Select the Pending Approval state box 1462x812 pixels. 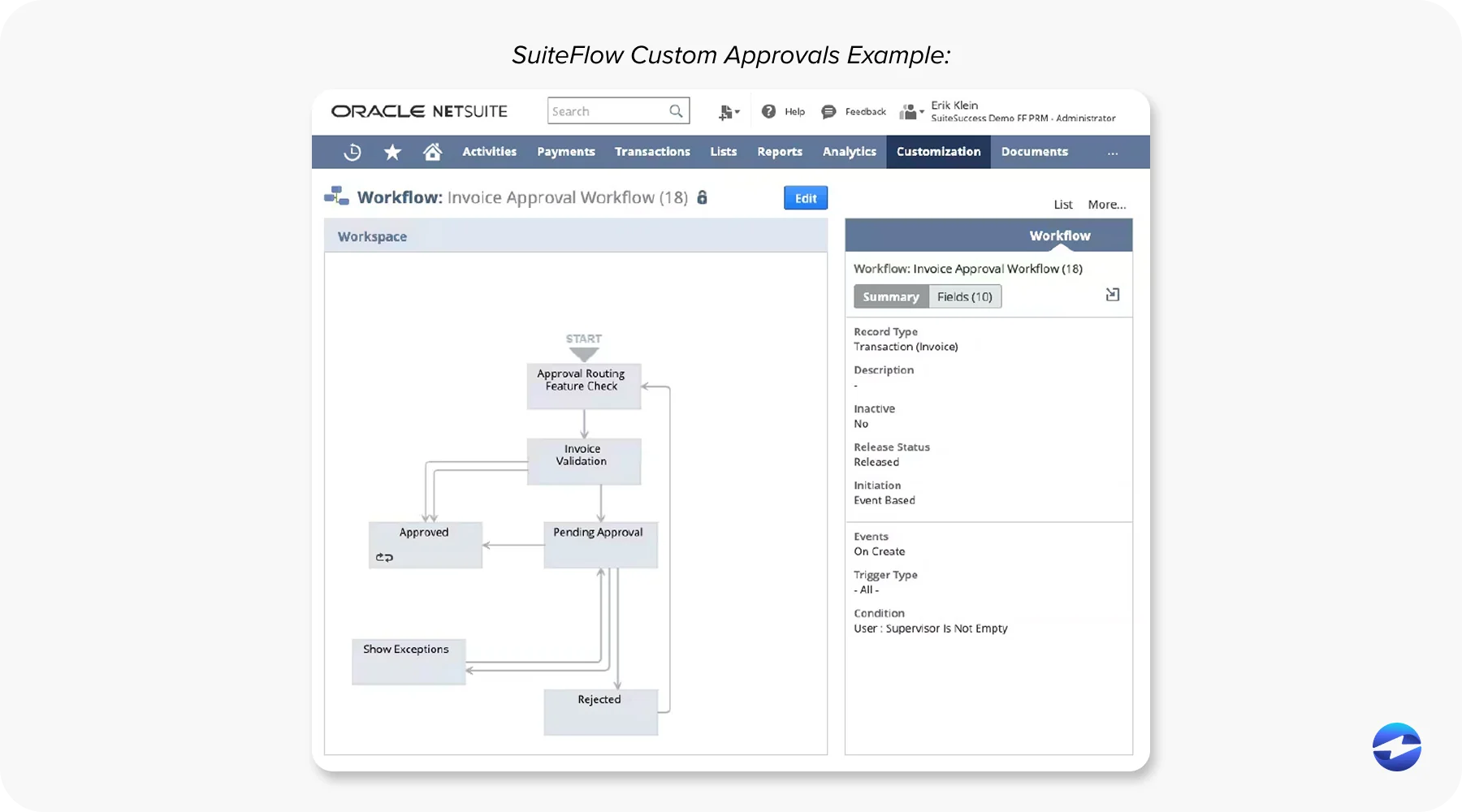[600, 545]
